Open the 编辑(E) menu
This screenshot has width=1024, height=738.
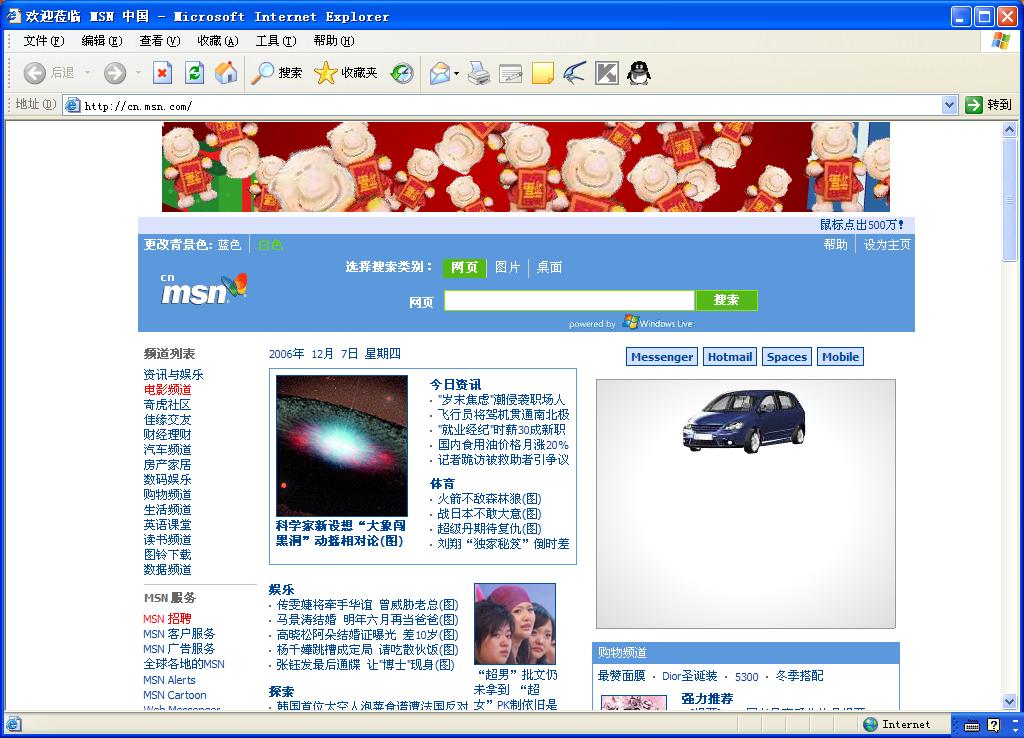(x=102, y=41)
